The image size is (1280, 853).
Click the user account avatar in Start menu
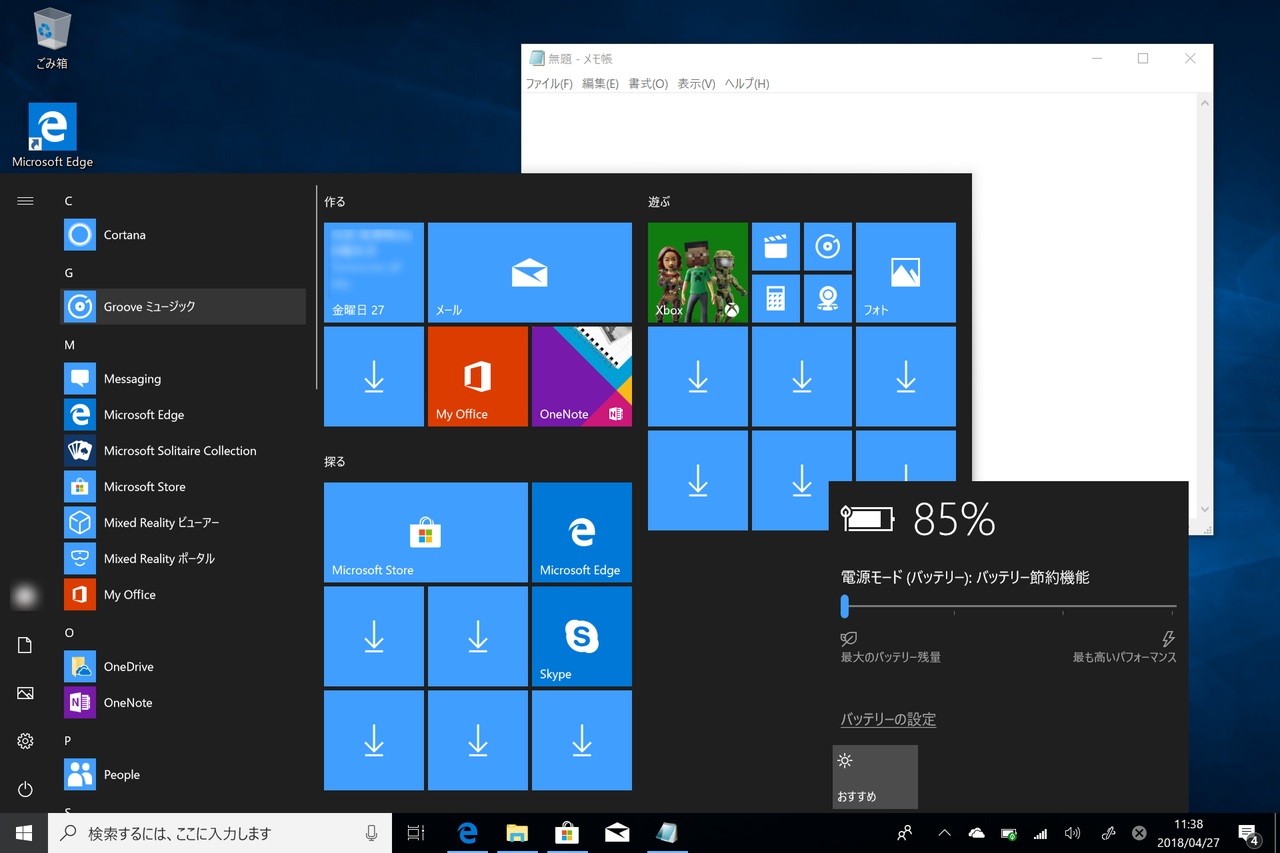click(x=25, y=597)
